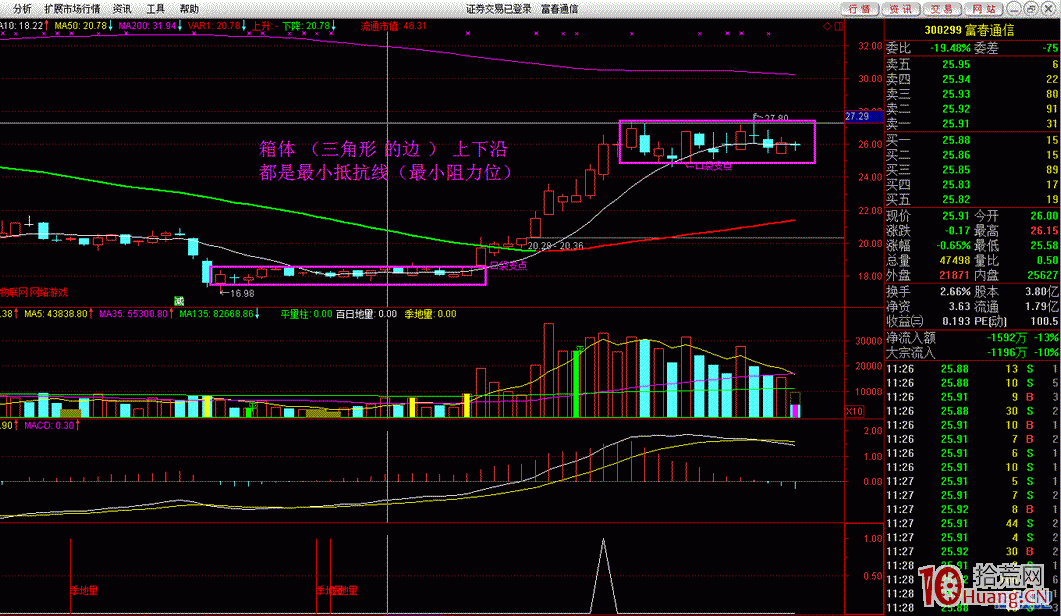Close the trading software window
This screenshot has height=616, width=1061.
click(x=1047, y=9)
